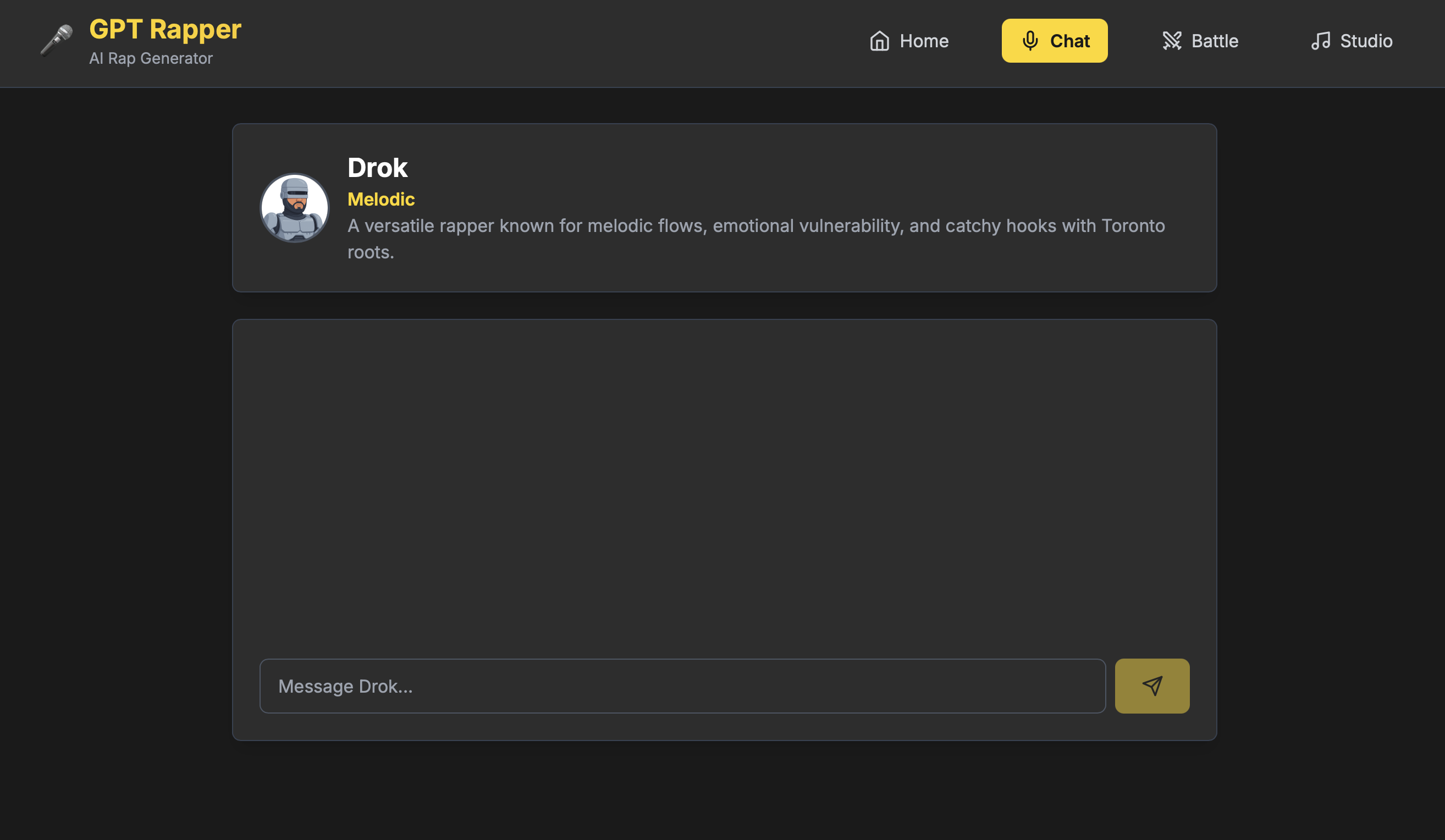Switch to the Chat tab label
Viewport: 1445px width, 840px height.
point(1069,41)
